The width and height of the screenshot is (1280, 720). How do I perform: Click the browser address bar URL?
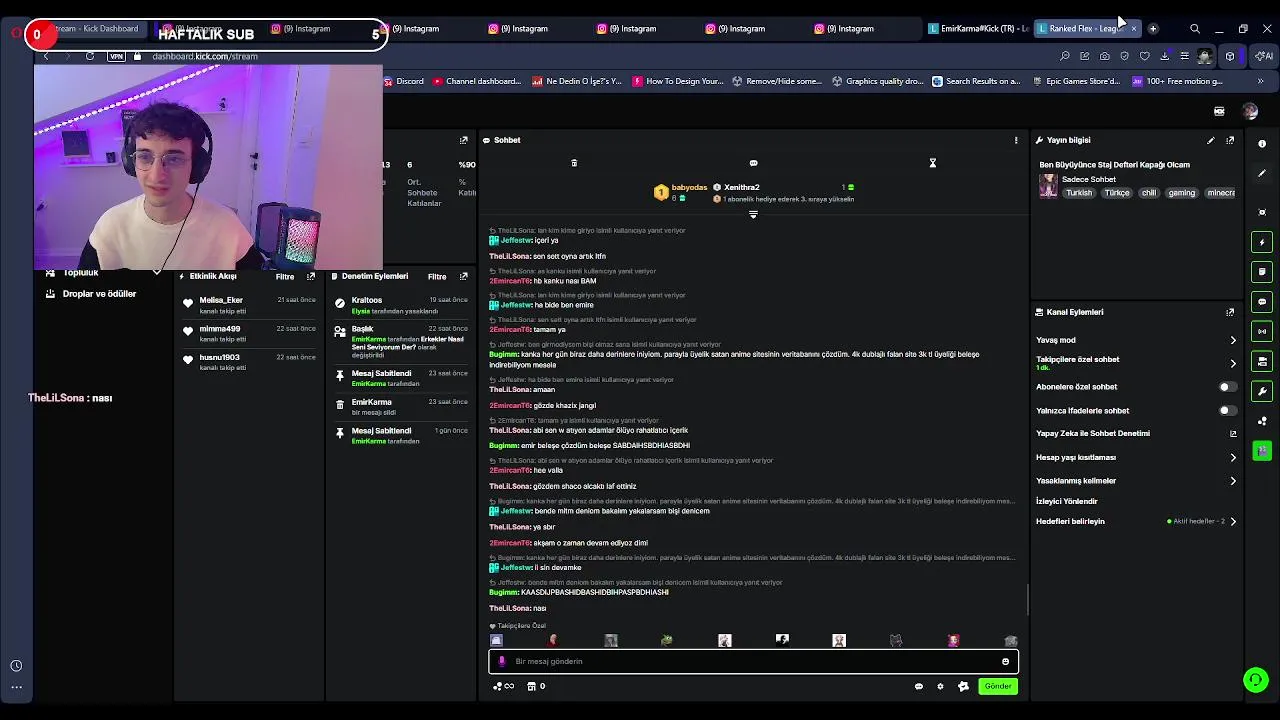205,56
